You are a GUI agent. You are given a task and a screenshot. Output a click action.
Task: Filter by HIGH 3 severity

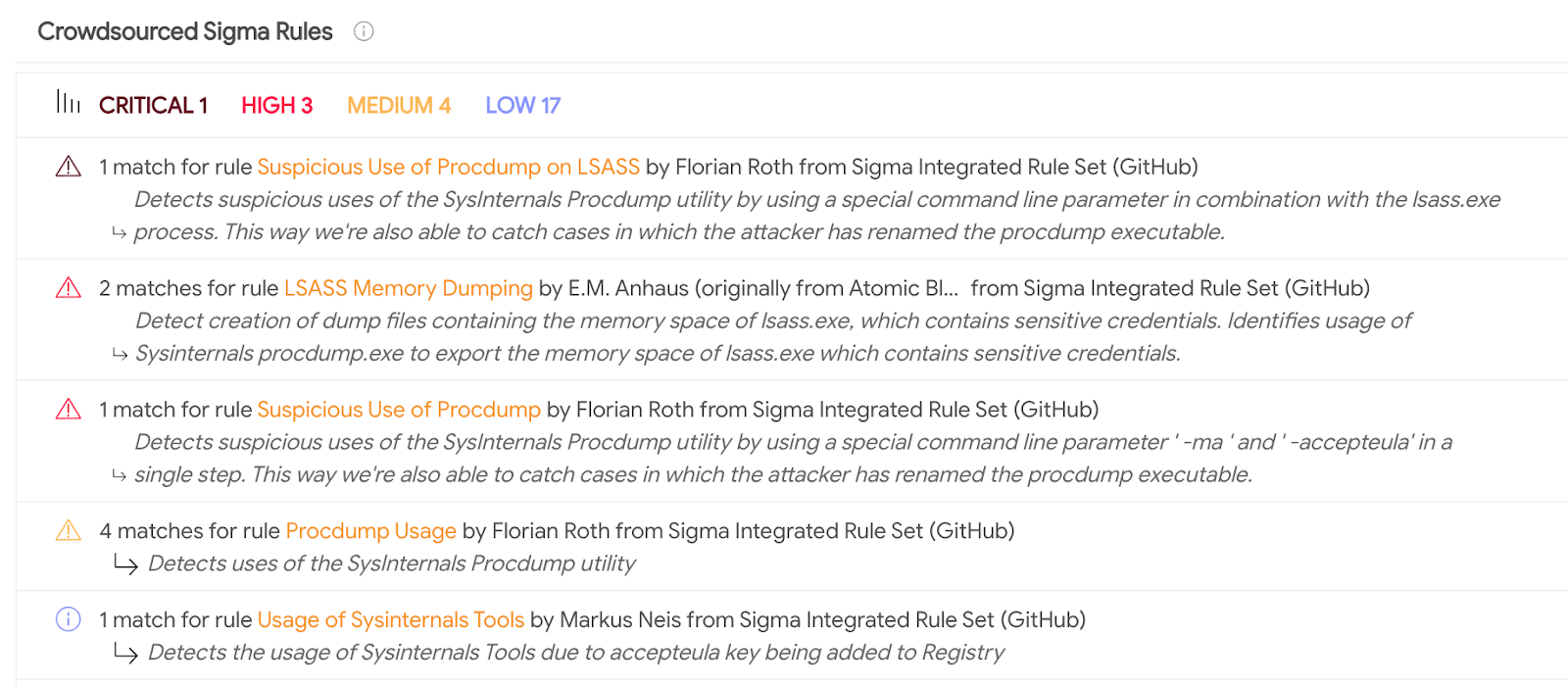click(277, 105)
